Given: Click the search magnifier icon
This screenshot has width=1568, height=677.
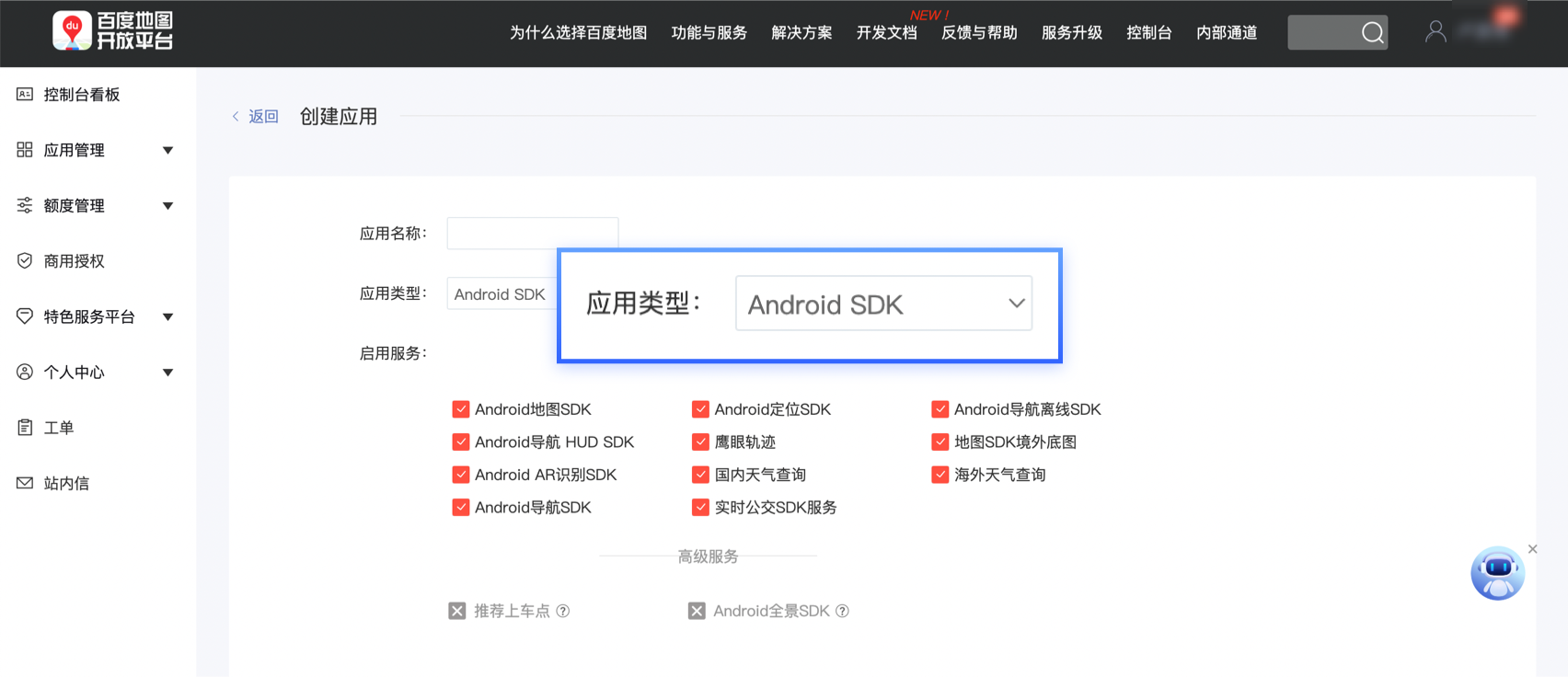Looking at the screenshot, I should tap(1372, 33).
